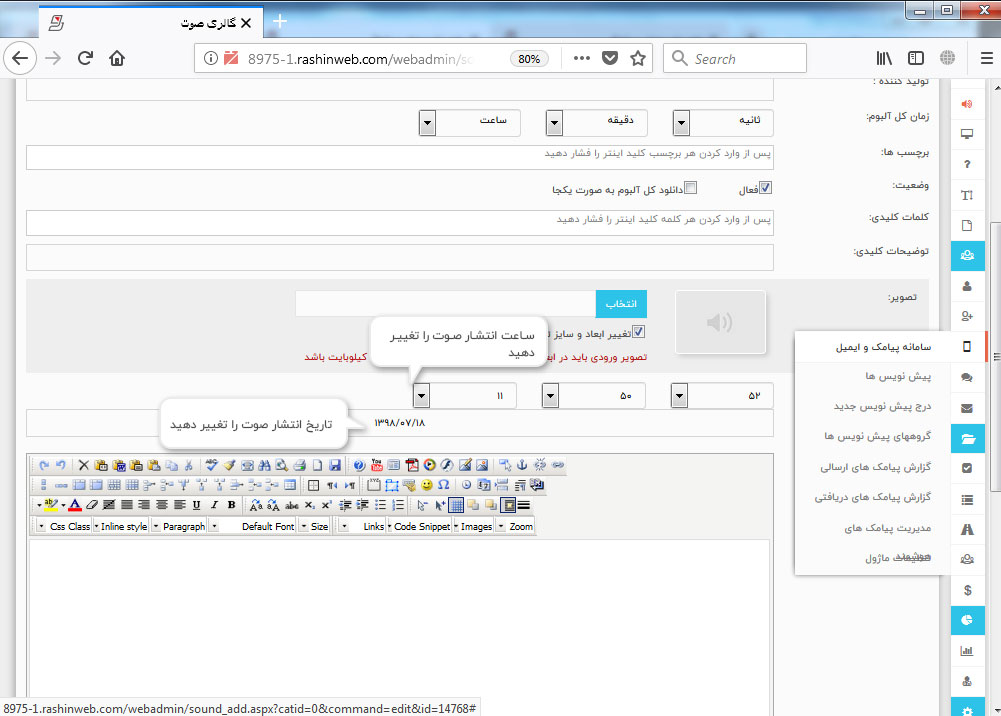The image size is (1001, 716).
Task: Open the editor Zoom dropdown
Action: [516, 526]
